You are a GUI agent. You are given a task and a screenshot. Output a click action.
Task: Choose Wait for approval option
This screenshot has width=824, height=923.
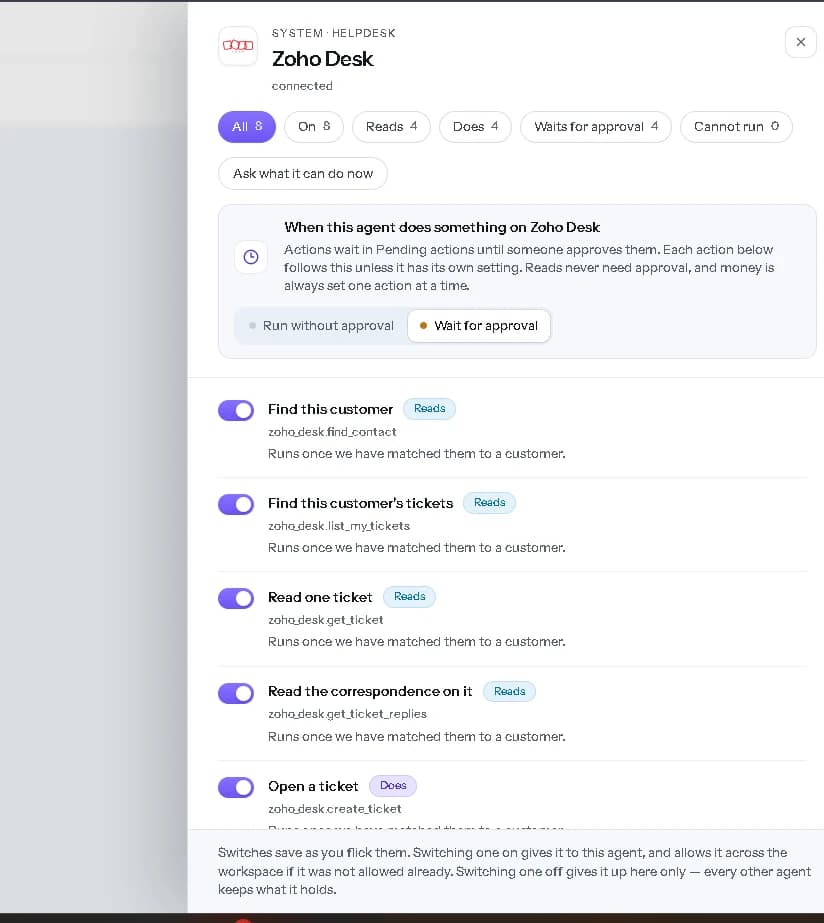tap(479, 326)
